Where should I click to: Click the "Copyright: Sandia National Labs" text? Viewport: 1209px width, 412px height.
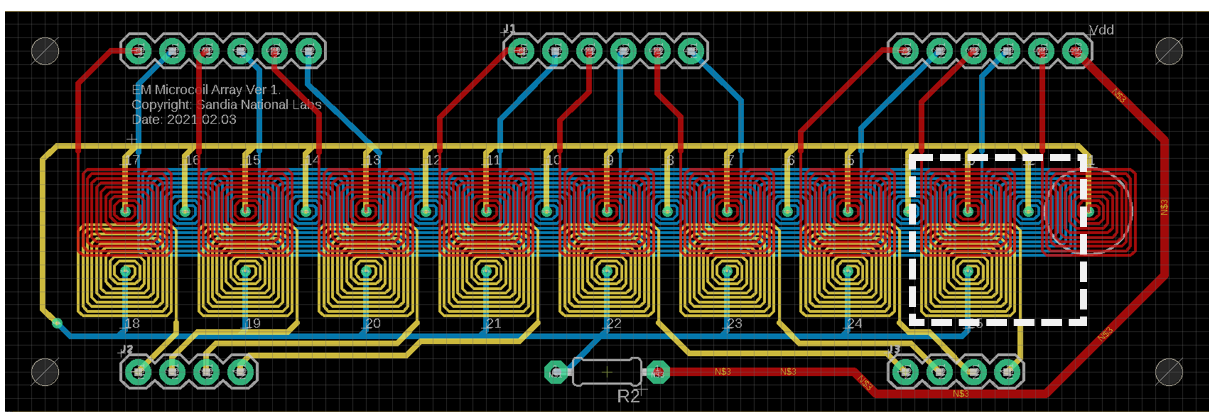[x=226, y=104]
